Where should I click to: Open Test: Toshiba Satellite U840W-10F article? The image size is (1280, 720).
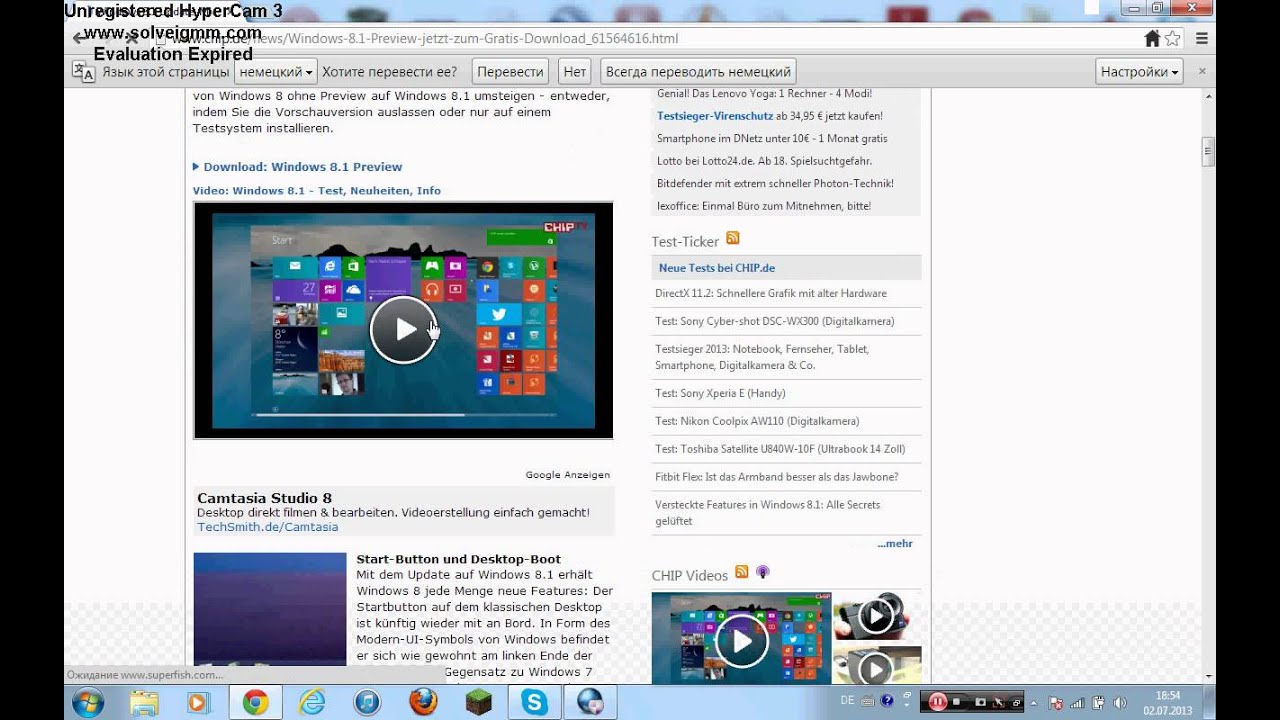point(780,449)
